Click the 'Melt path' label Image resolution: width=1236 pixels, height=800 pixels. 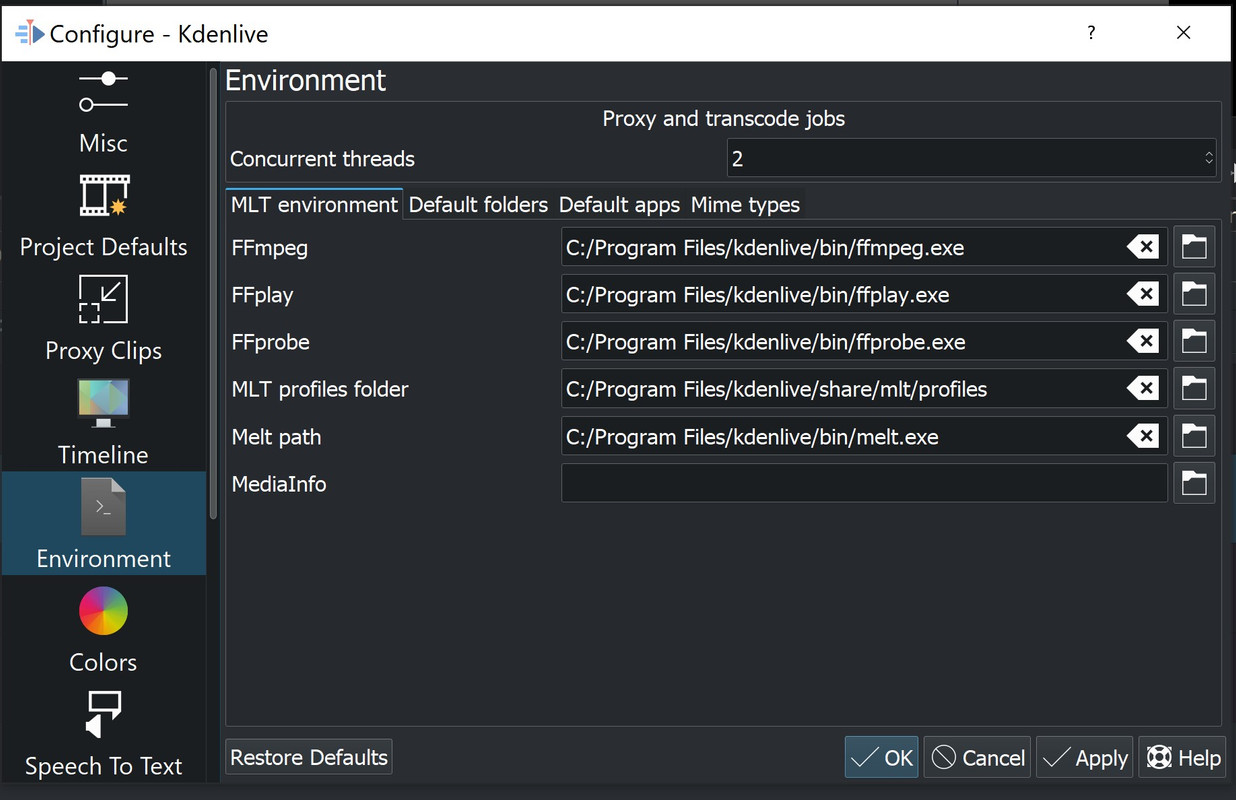(276, 437)
